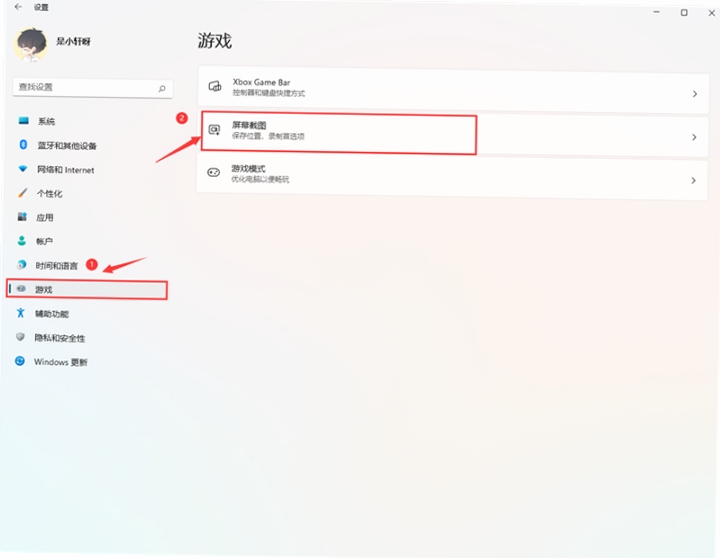The width and height of the screenshot is (720, 558).
Task: Select 帐户 in the sidebar
Action: tap(44, 241)
